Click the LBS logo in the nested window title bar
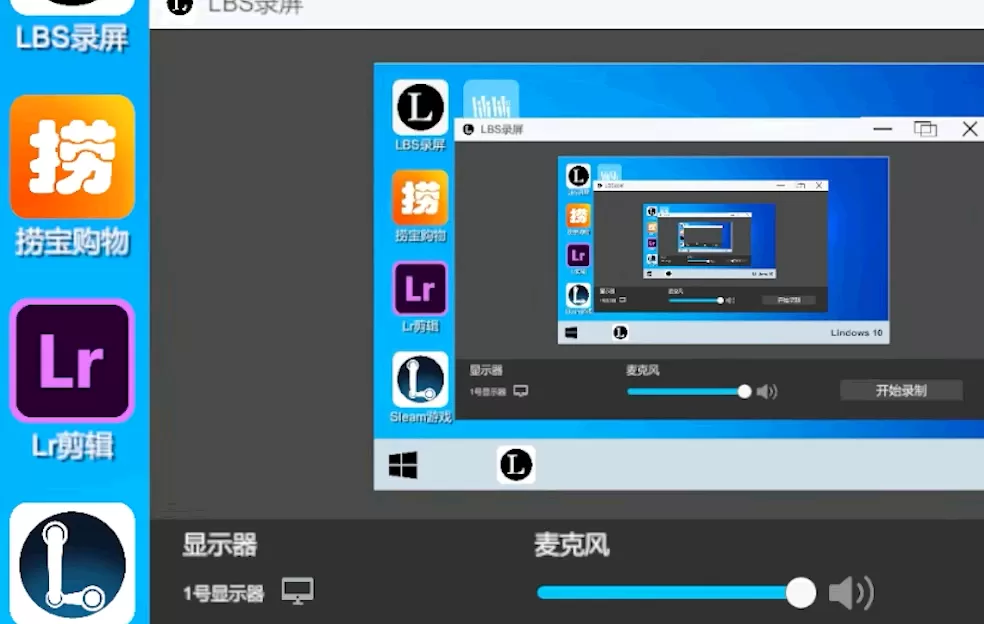 tap(468, 129)
